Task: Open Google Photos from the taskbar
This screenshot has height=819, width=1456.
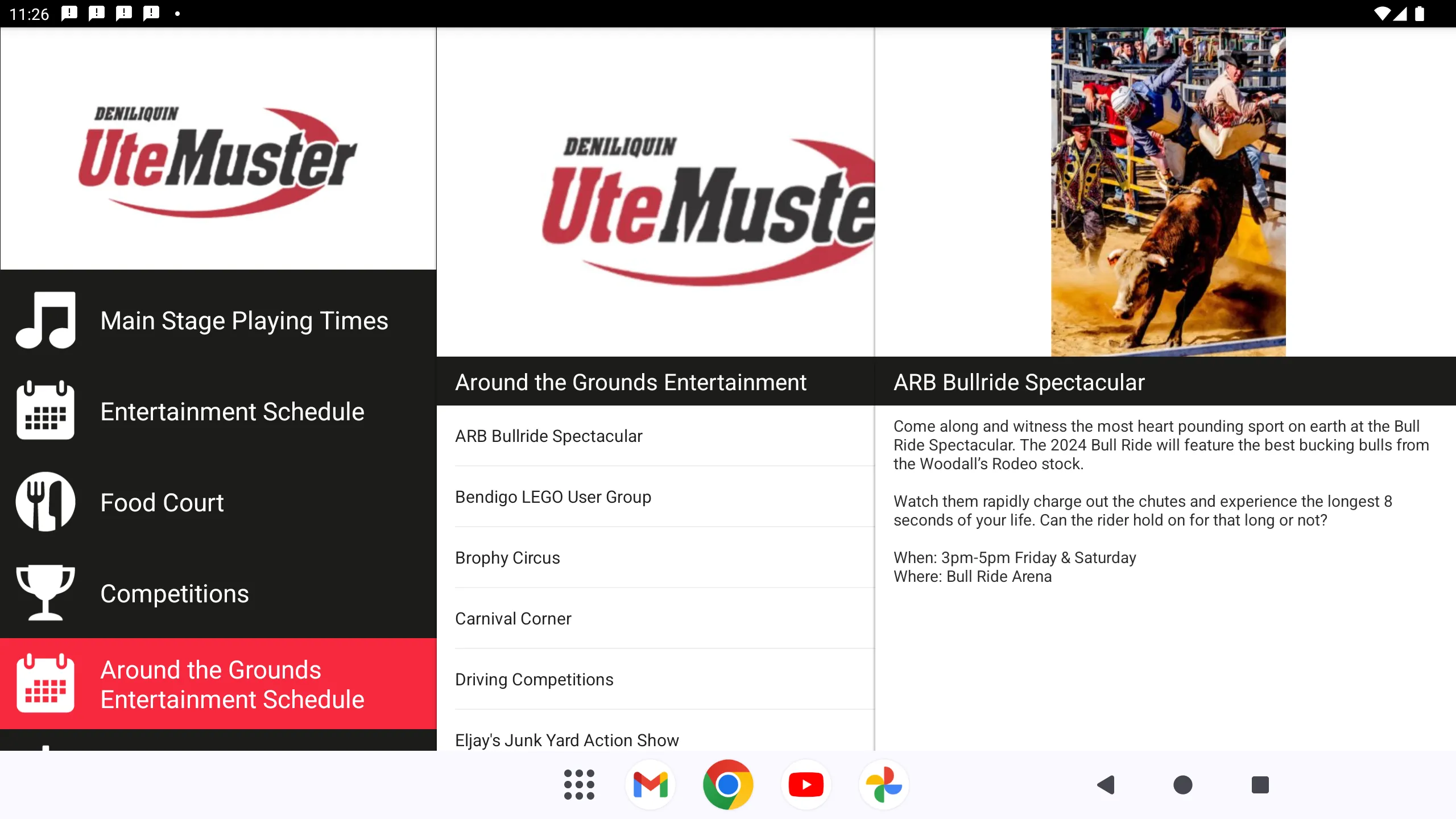Action: (x=884, y=785)
